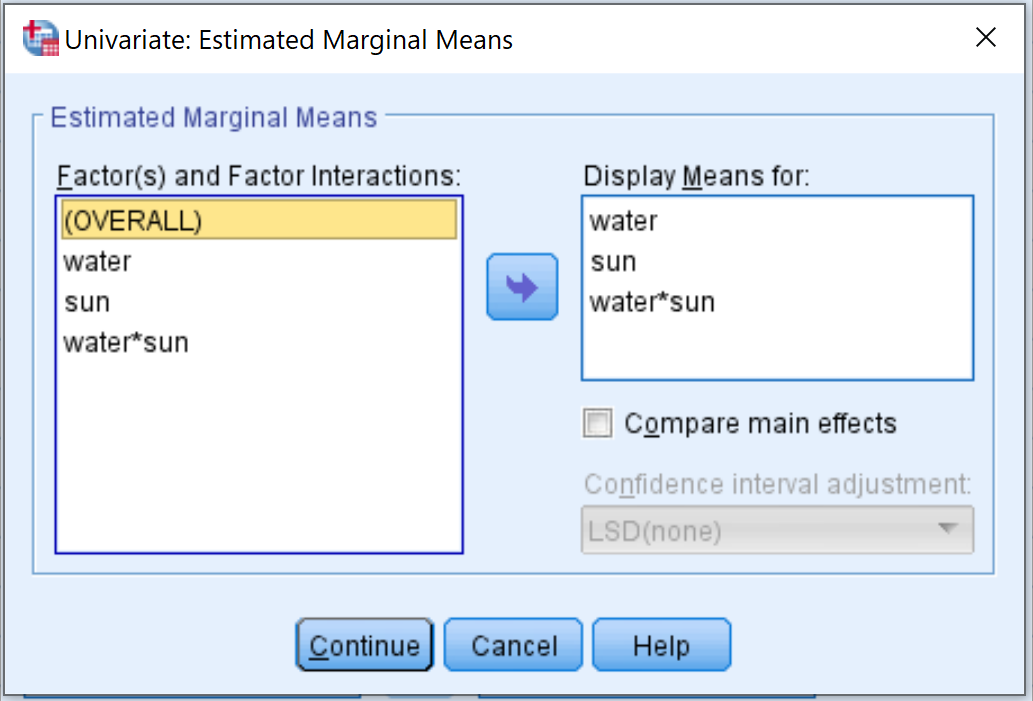Enable Compare main effects checkbox
This screenshot has width=1033, height=701.
pyautogui.click(x=598, y=423)
